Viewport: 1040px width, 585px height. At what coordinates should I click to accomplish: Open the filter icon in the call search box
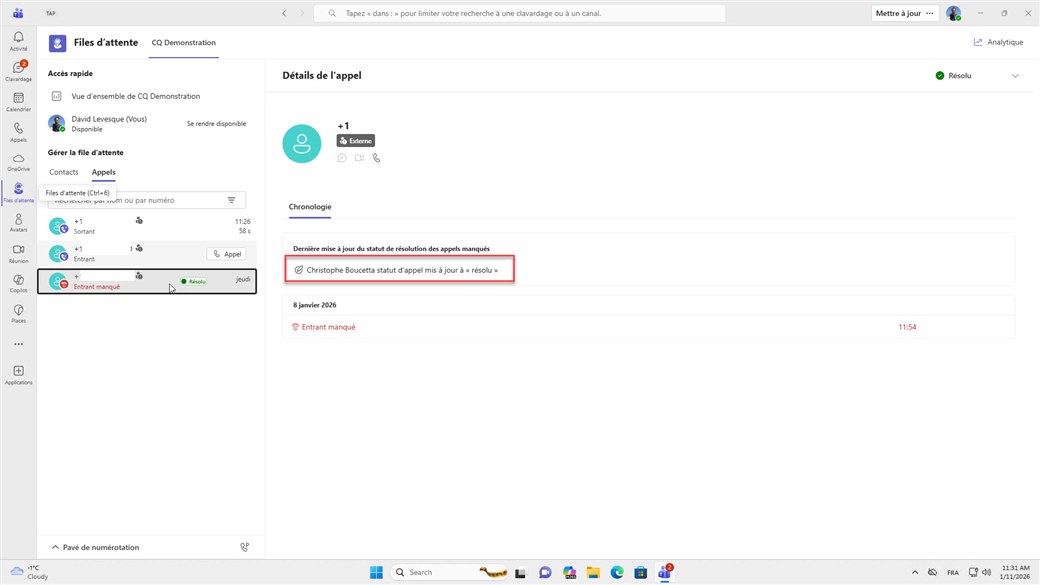click(232, 200)
